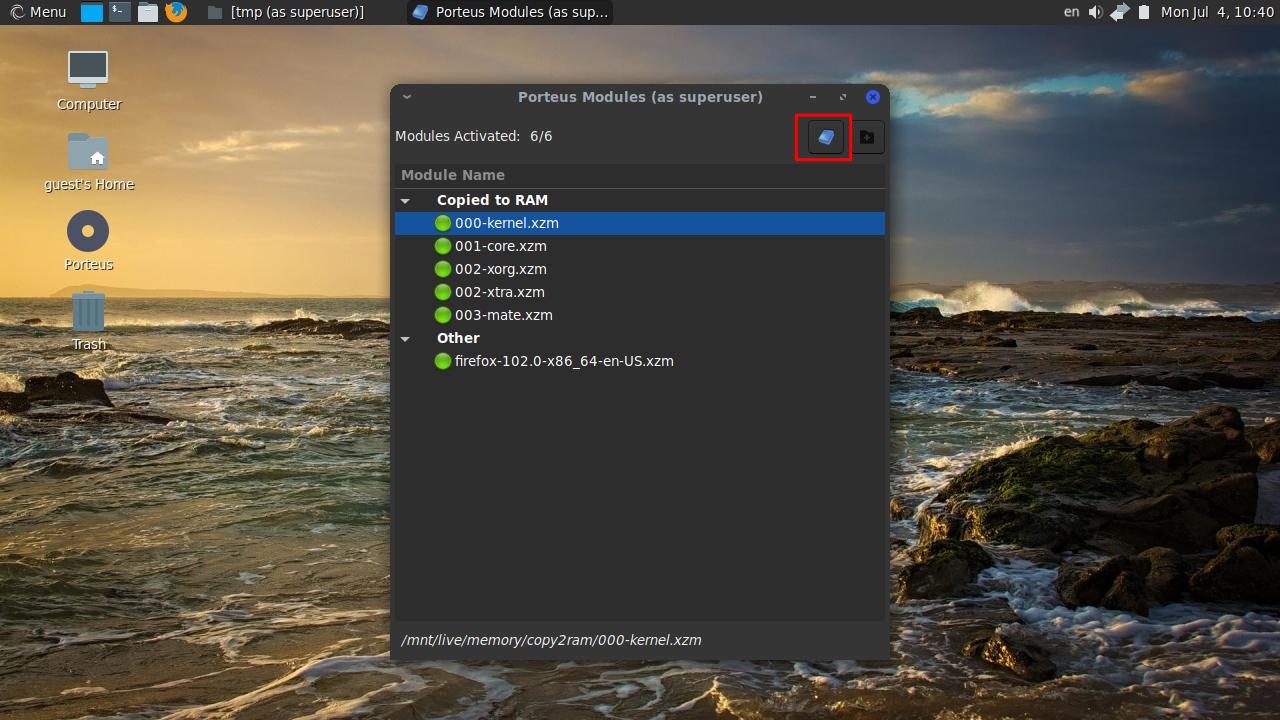The width and height of the screenshot is (1280, 720).
Task: Minimize the Porteus Modules window
Action: [x=813, y=97]
